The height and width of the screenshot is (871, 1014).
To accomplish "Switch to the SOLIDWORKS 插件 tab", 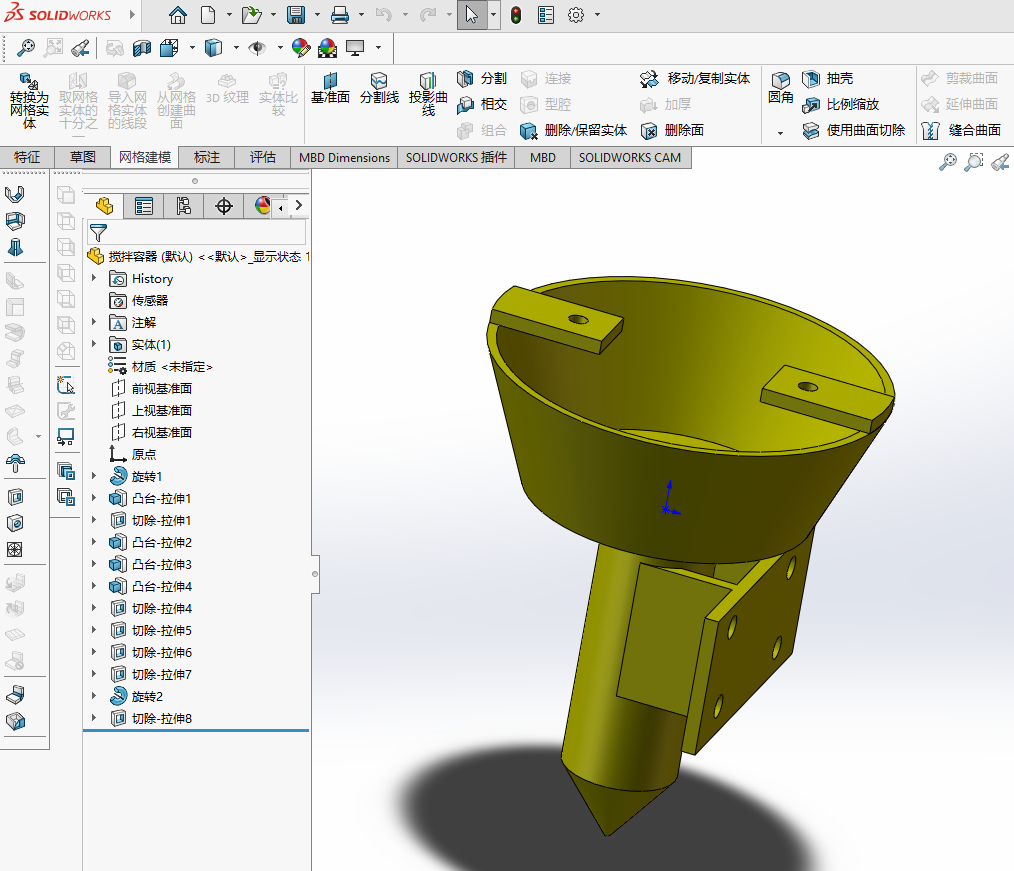I will click(x=457, y=157).
